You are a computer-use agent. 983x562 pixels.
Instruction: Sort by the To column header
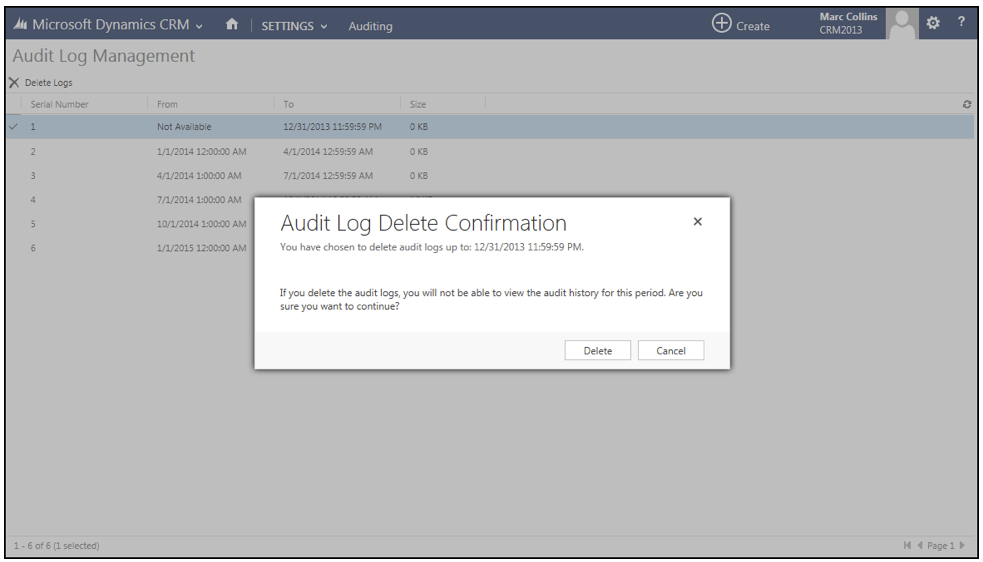click(288, 104)
